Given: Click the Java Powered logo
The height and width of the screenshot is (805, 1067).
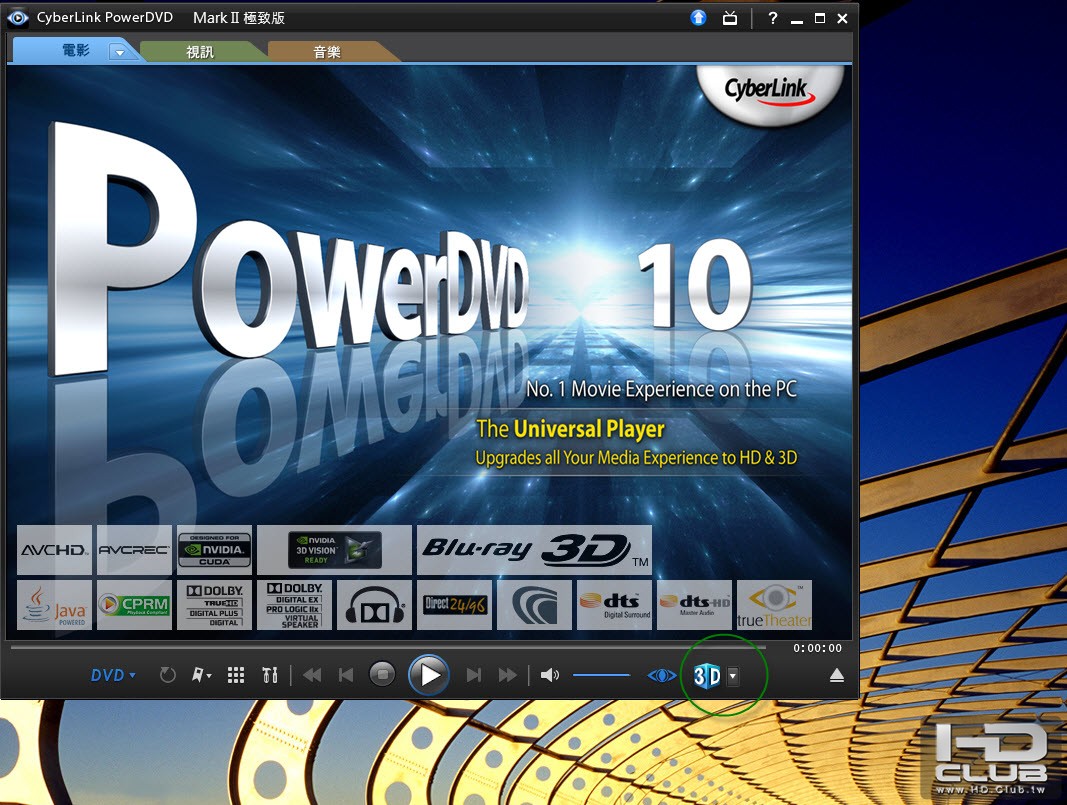Looking at the screenshot, I should [54, 604].
